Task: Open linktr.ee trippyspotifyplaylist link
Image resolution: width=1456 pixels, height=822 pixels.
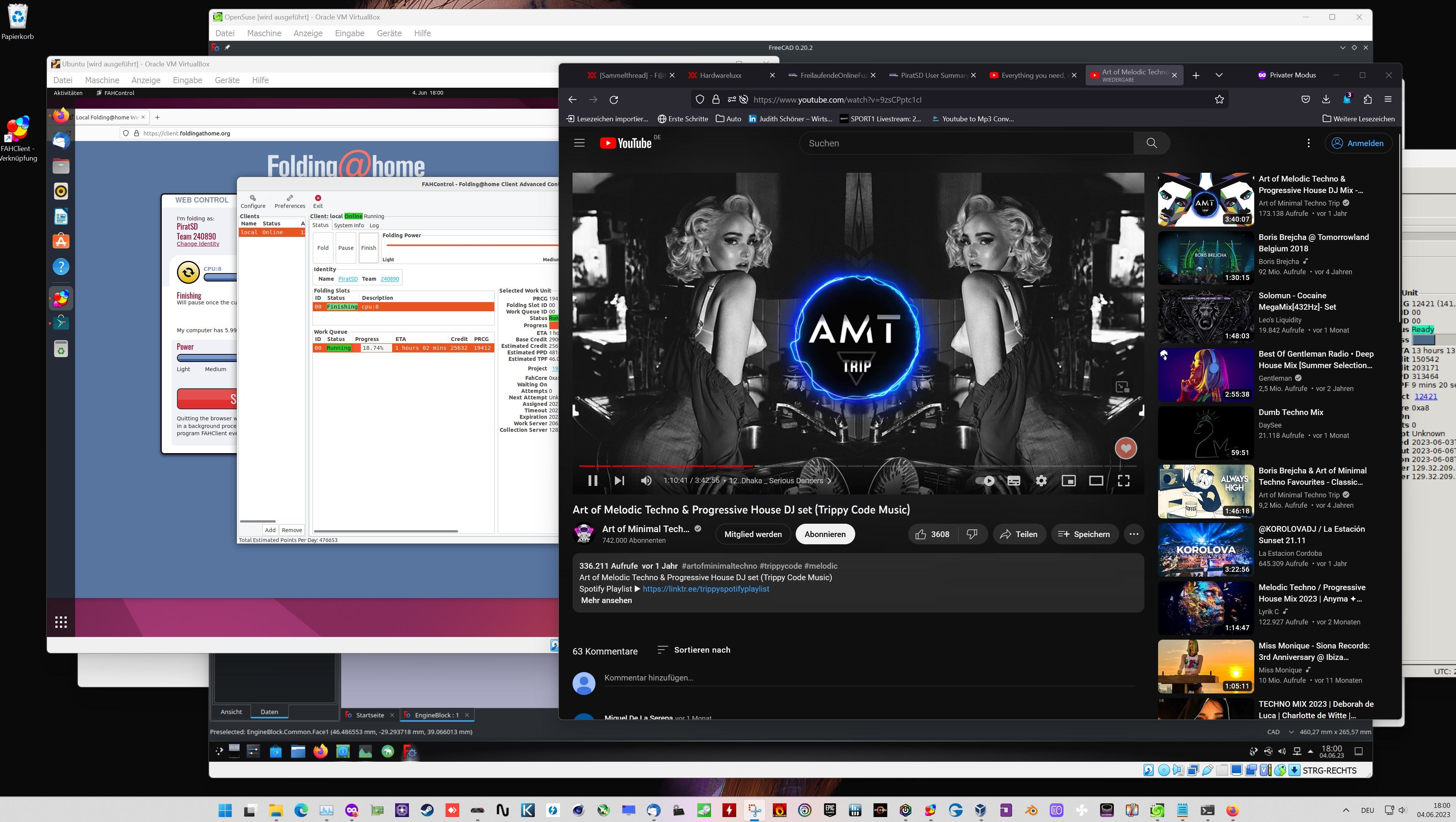Action: [x=705, y=589]
